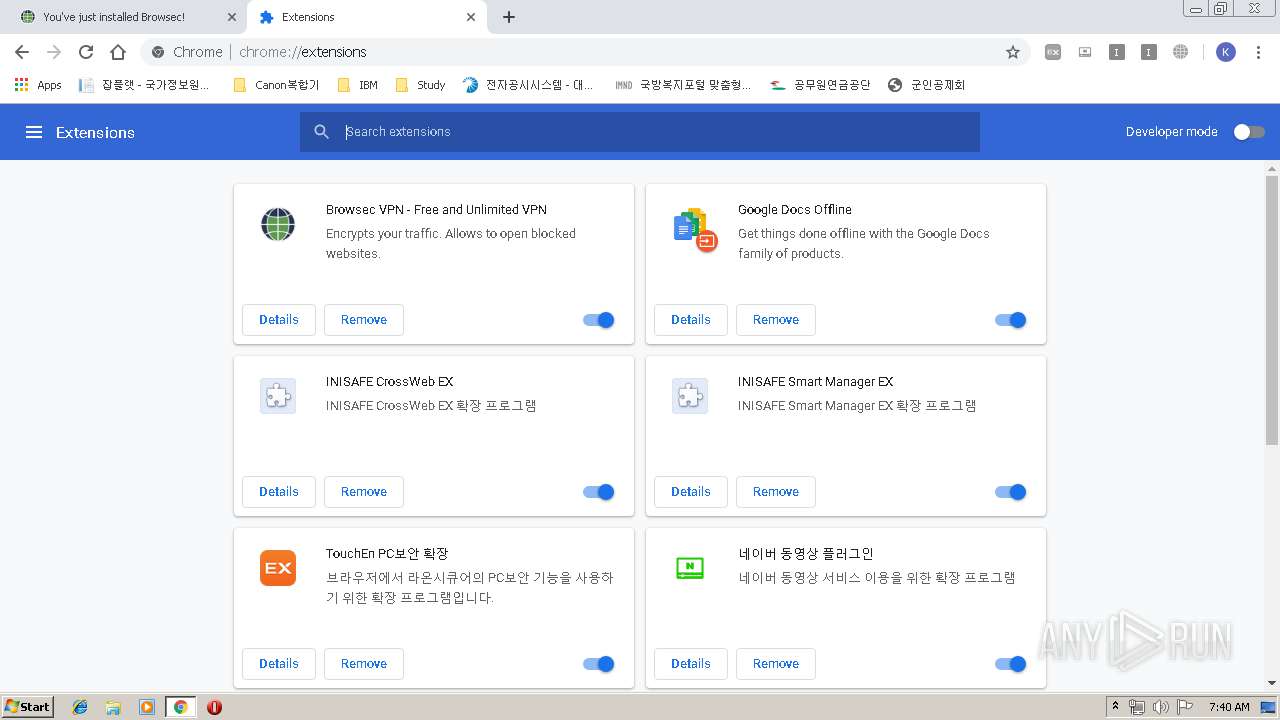Image resolution: width=1280 pixels, height=720 pixels.
Task: View Details for Browsec VPN
Action: click(x=279, y=320)
